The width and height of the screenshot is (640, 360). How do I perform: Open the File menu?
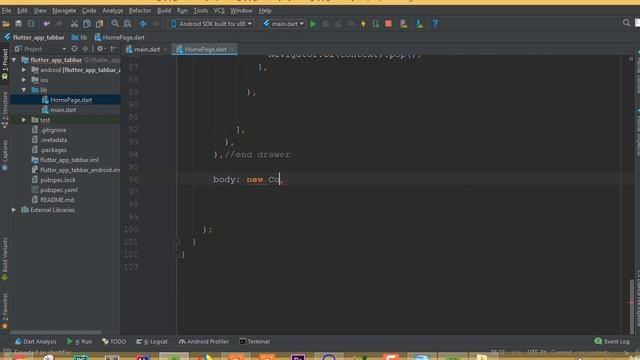click(7, 11)
